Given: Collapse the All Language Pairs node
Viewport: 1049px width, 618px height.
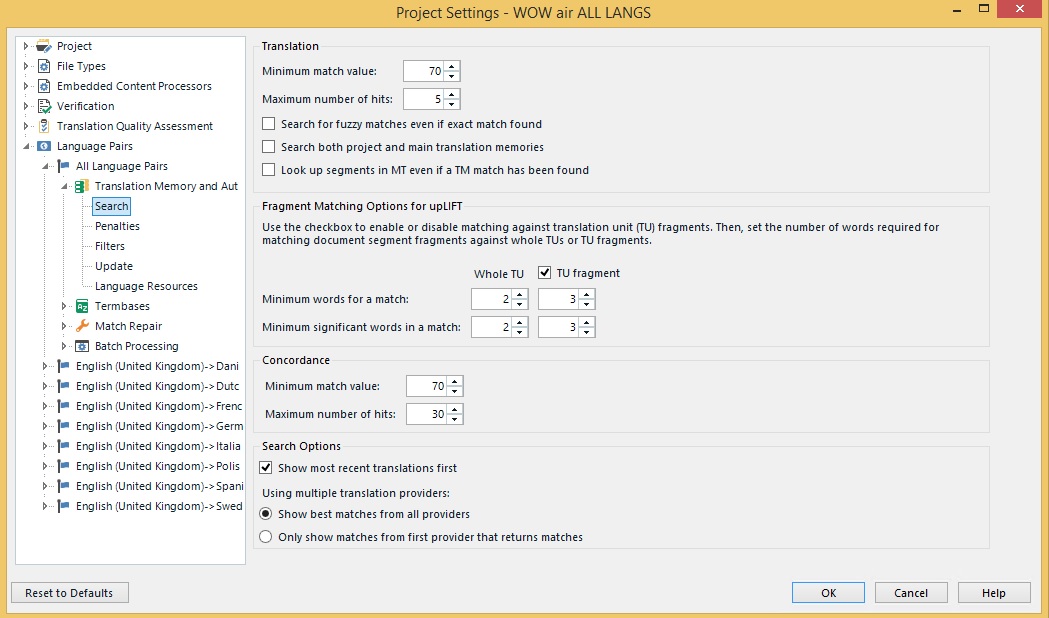Looking at the screenshot, I should pos(45,167).
